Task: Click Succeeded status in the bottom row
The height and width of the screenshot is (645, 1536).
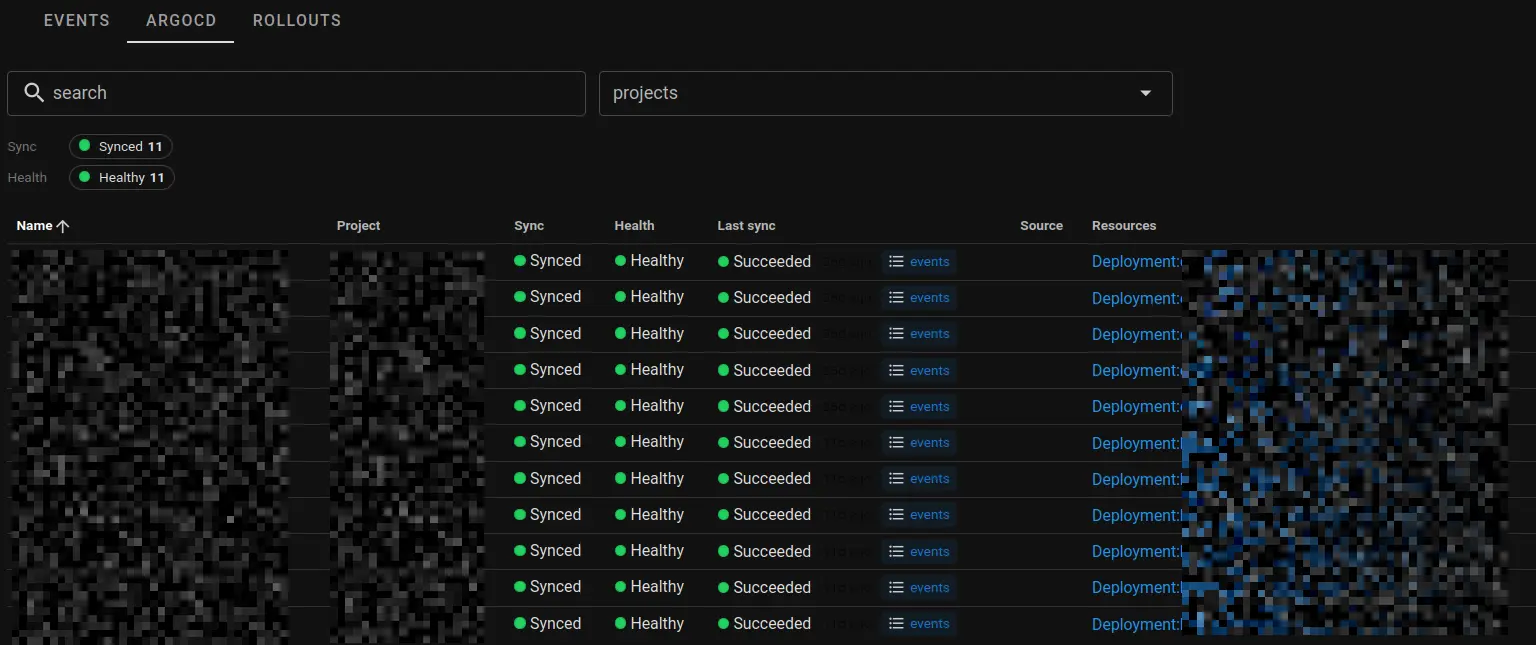Action: (x=764, y=624)
